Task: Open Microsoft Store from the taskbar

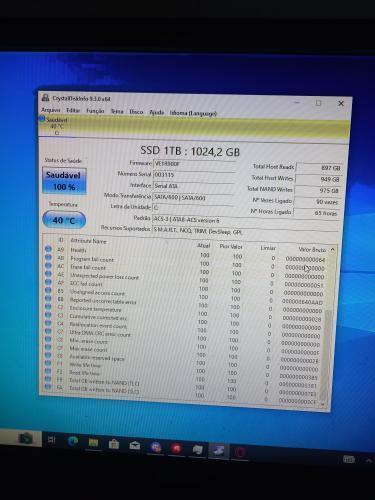Action: click(114, 444)
